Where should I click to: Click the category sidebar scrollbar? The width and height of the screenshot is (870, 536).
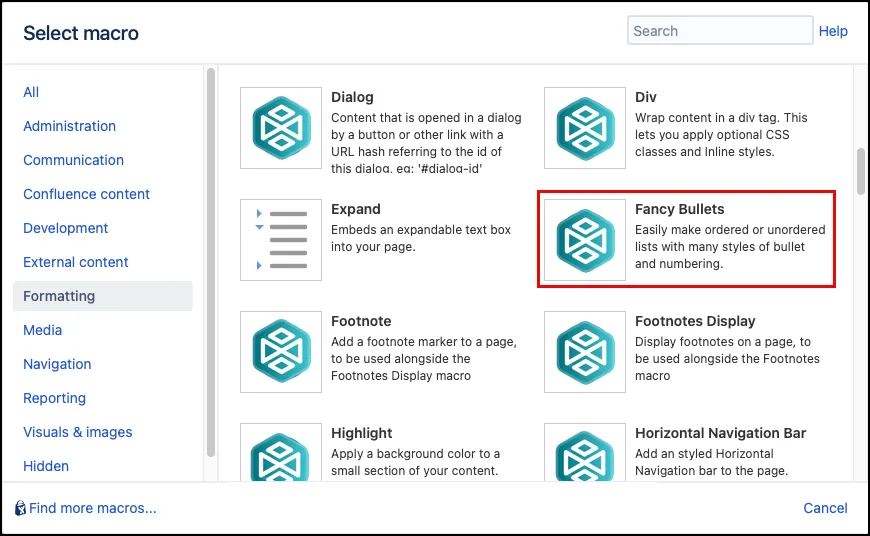point(211,262)
